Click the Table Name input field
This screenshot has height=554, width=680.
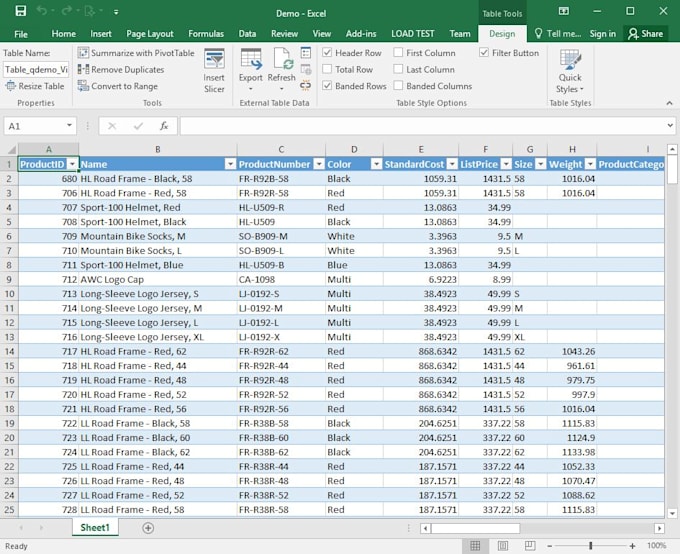coord(36,69)
